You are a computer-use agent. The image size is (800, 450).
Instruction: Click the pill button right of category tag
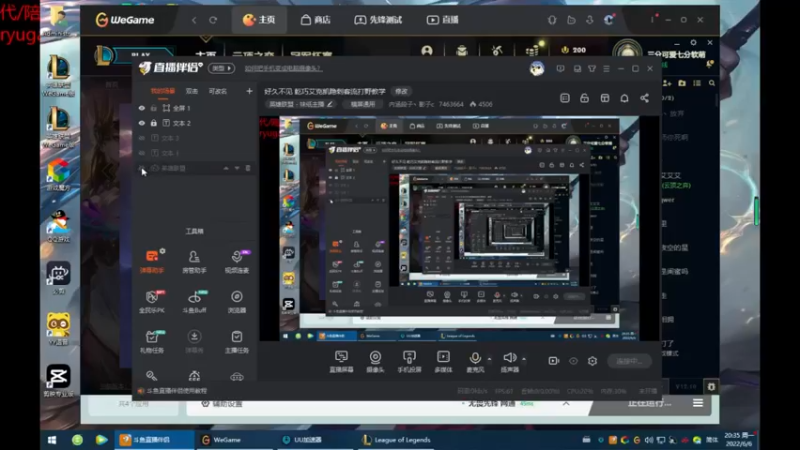[362, 104]
